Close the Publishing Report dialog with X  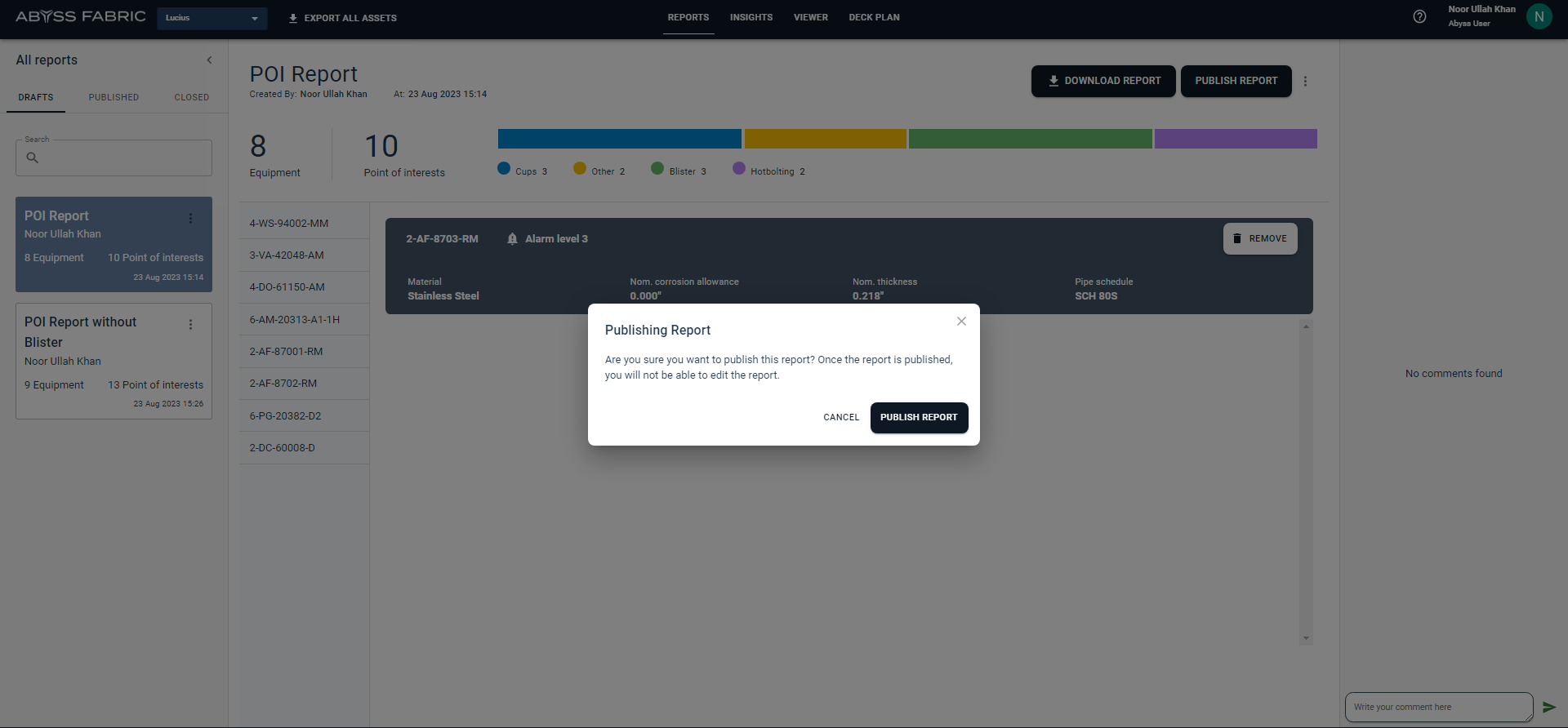click(x=961, y=322)
